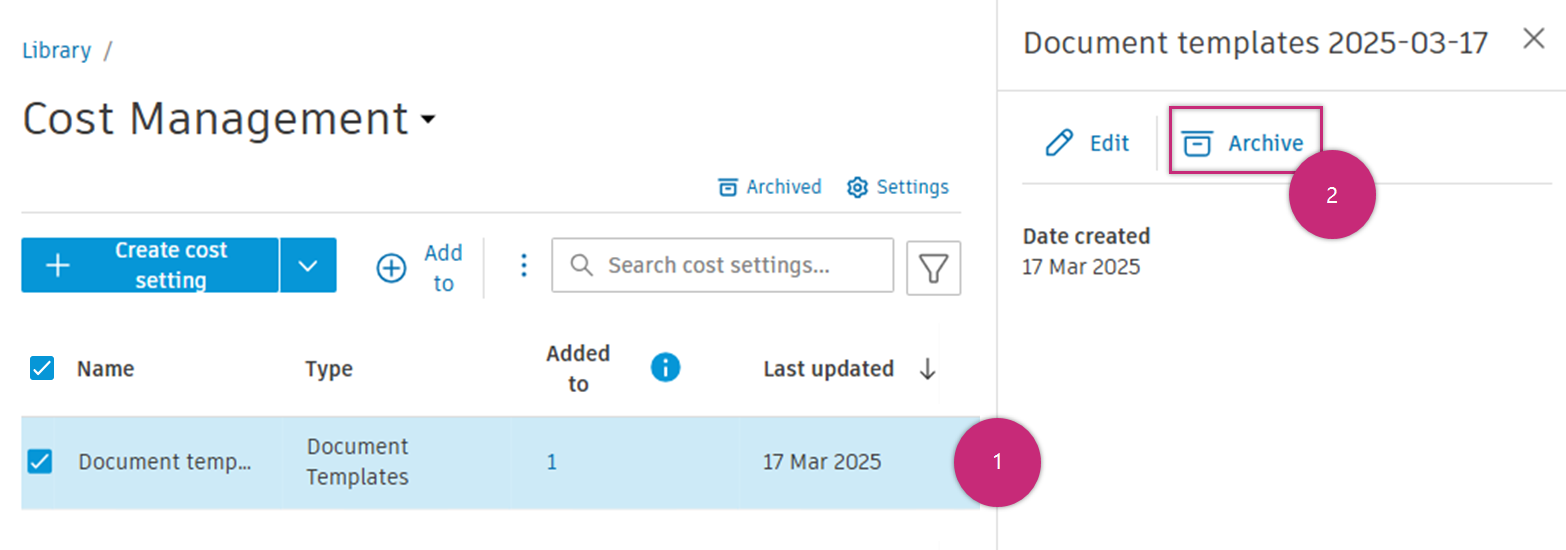Uncheck the Document templates row checkbox
The height and width of the screenshot is (550, 1566).
click(x=40, y=461)
